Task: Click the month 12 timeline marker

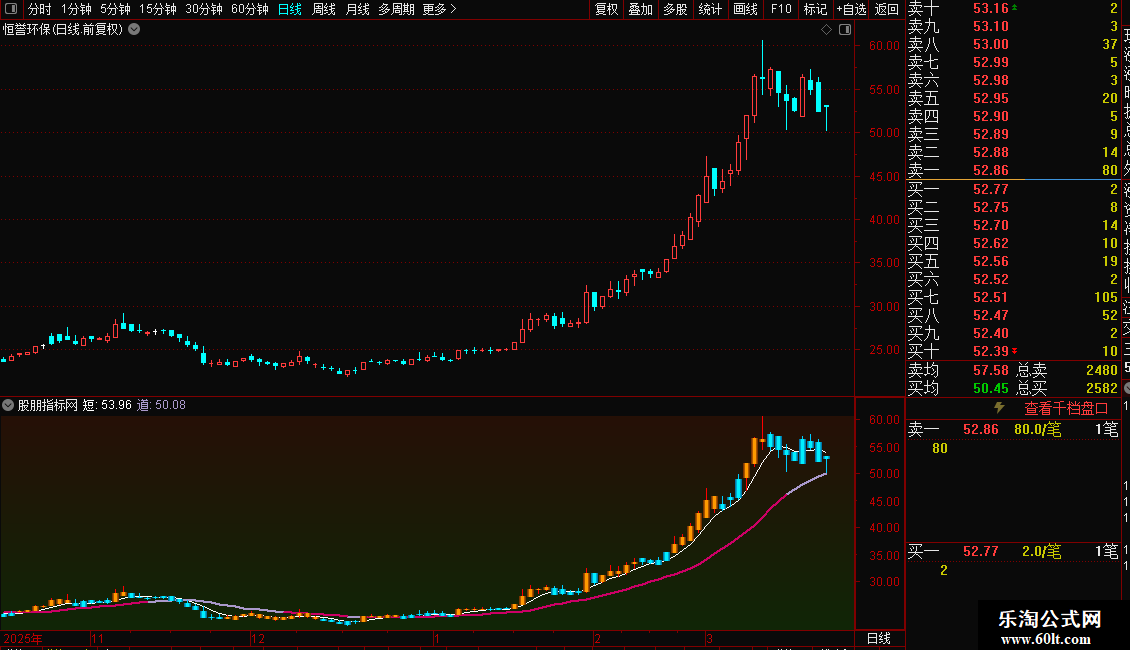Action: [x=258, y=638]
